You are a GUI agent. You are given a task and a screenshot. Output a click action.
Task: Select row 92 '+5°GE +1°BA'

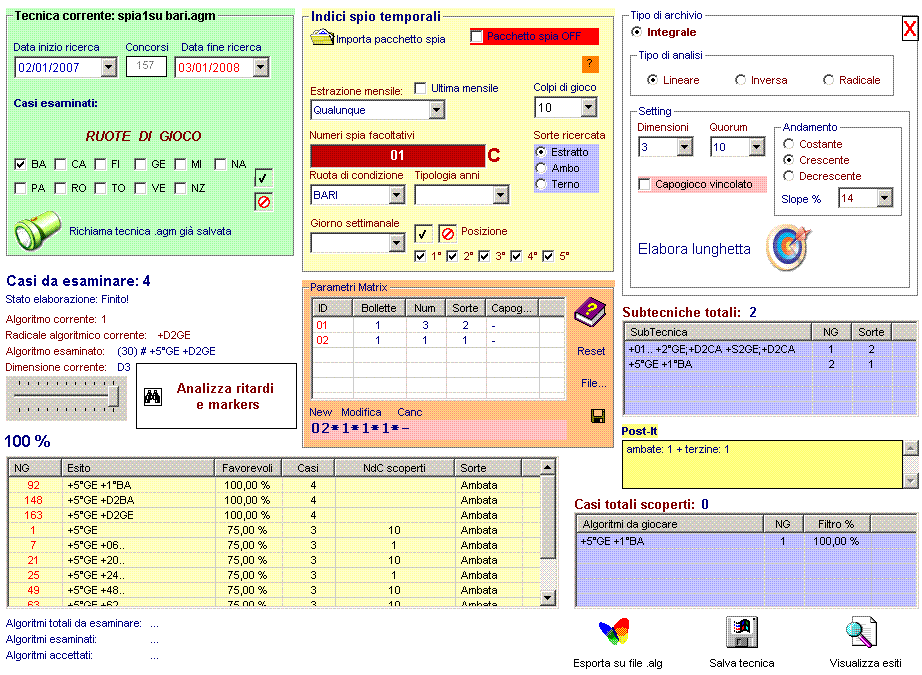(274, 485)
